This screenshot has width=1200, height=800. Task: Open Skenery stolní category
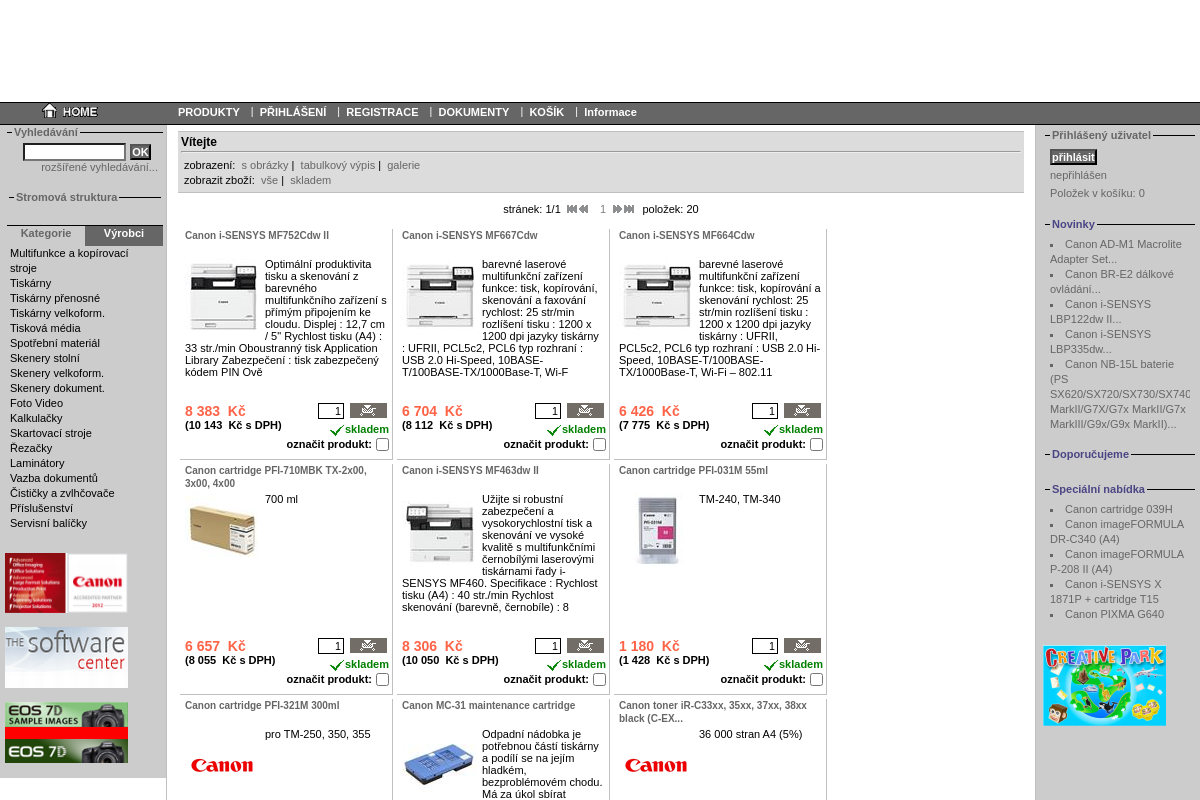click(45, 358)
